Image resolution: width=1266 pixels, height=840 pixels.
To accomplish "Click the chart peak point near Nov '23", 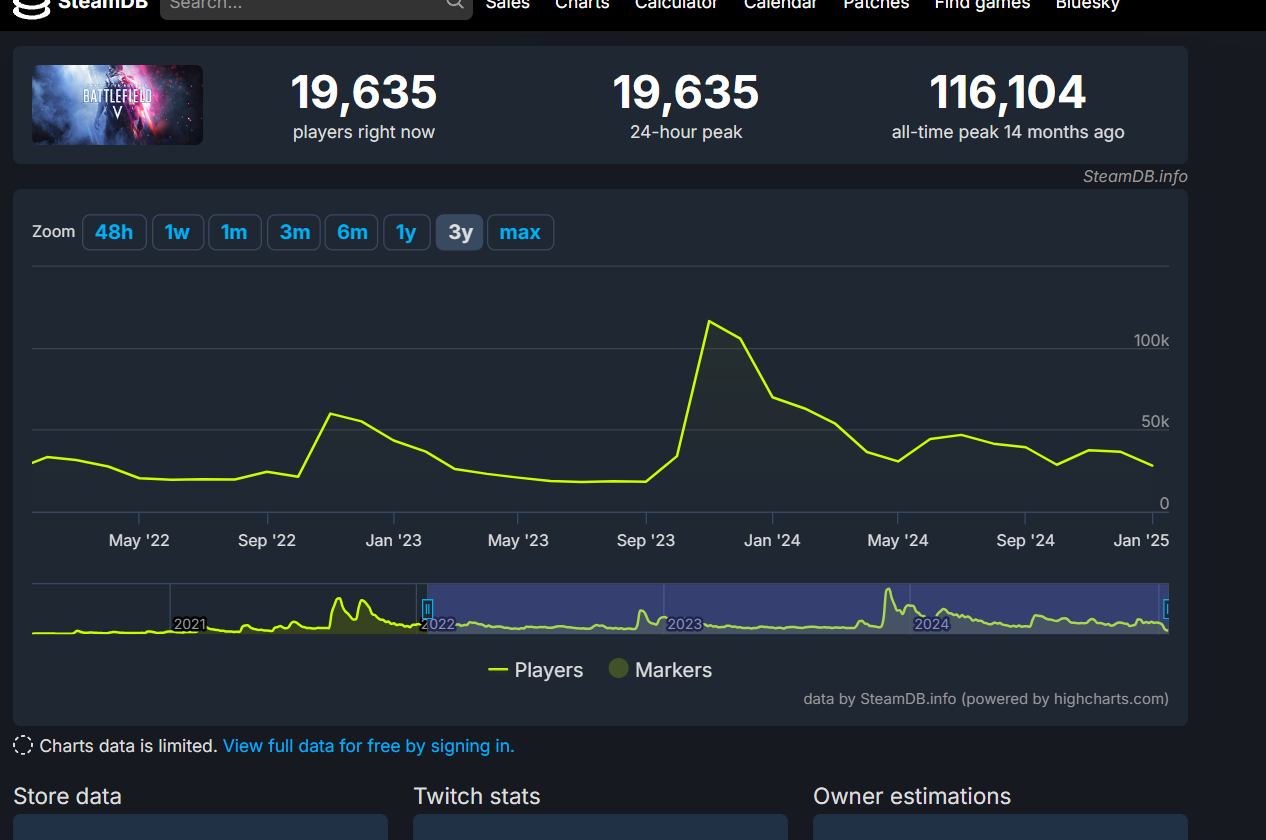I will click(x=709, y=321).
